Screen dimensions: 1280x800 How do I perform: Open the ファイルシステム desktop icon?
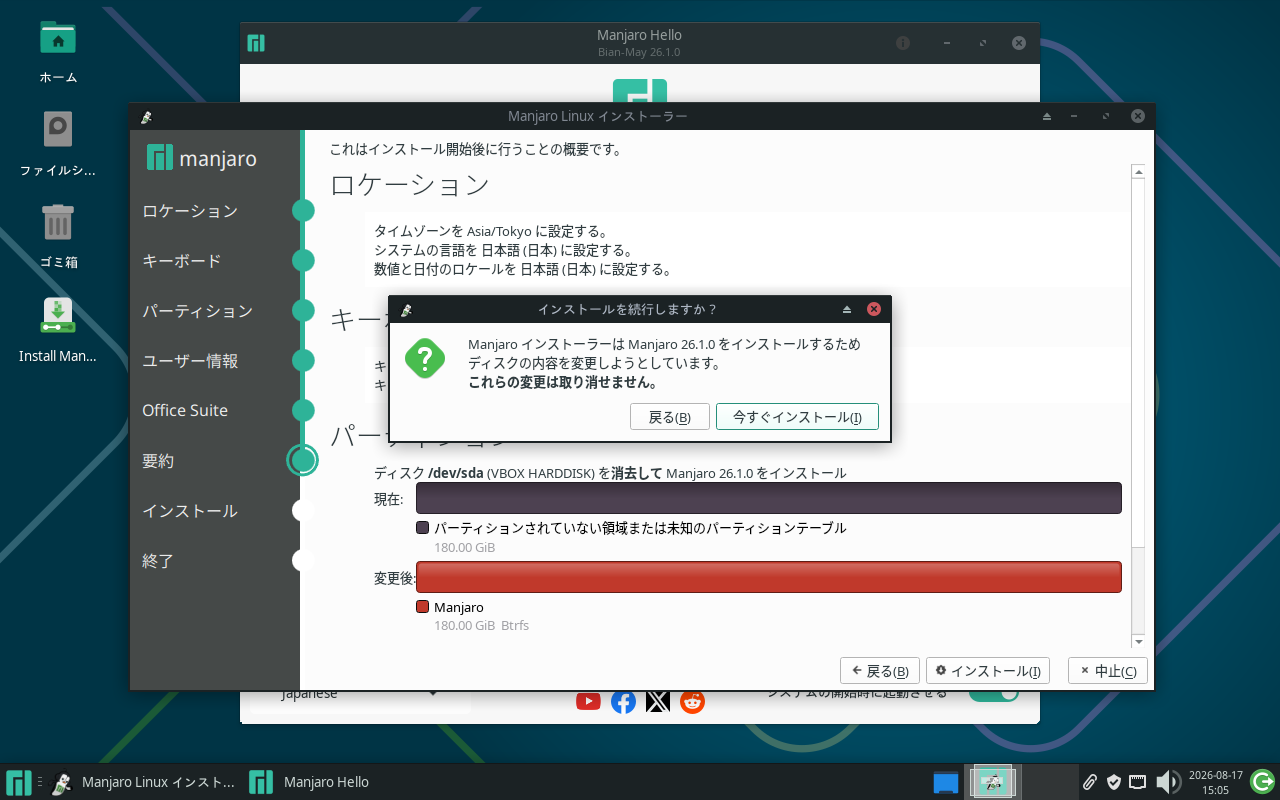tap(58, 130)
